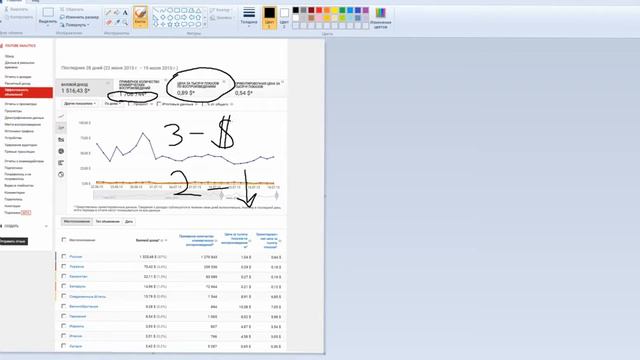Image resolution: width=640 pixels, height=360 pixels.
Task: Select the Pencil tool in Paint
Action: click(108, 13)
